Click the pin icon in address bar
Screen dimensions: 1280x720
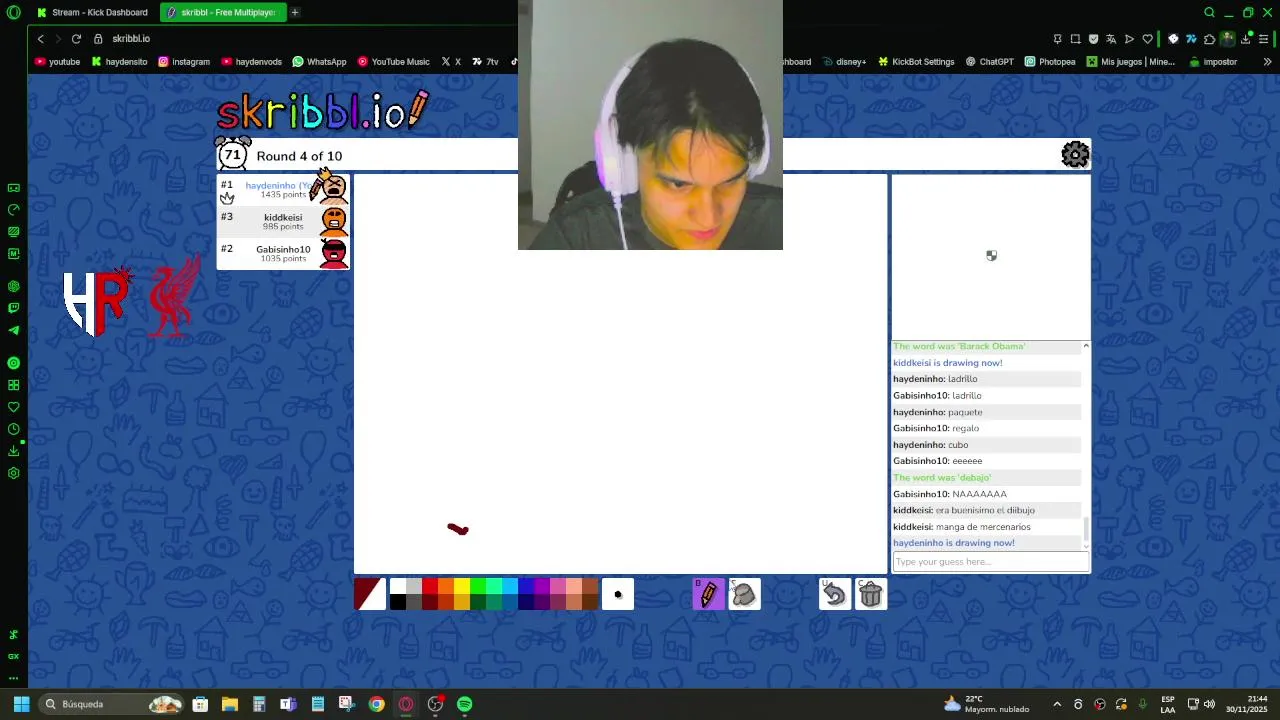(1057, 39)
